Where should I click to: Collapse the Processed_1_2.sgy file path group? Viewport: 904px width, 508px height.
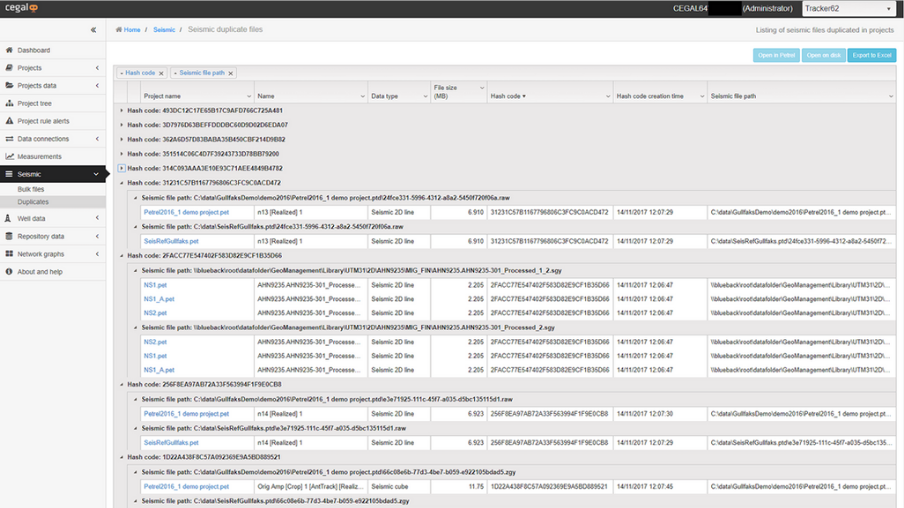tap(135, 270)
